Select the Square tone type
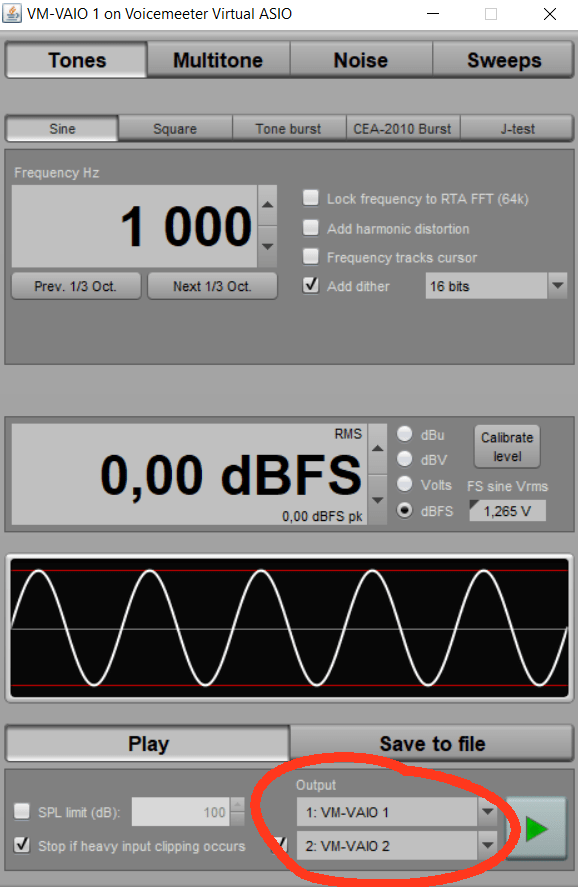This screenshot has width=578, height=887. (x=175, y=129)
